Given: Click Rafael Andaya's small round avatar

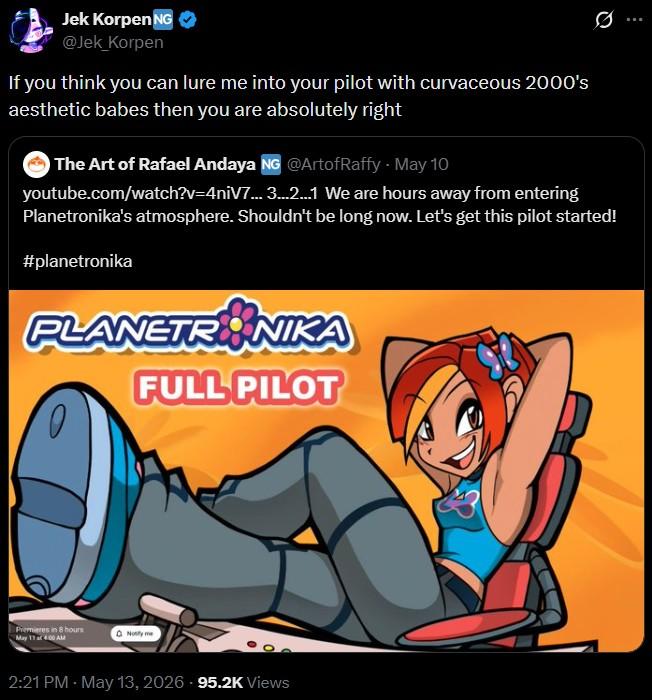Looking at the screenshot, I should click(x=36, y=164).
